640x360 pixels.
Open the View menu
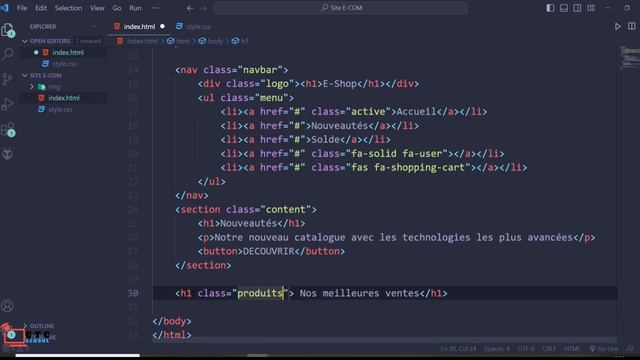[97, 8]
